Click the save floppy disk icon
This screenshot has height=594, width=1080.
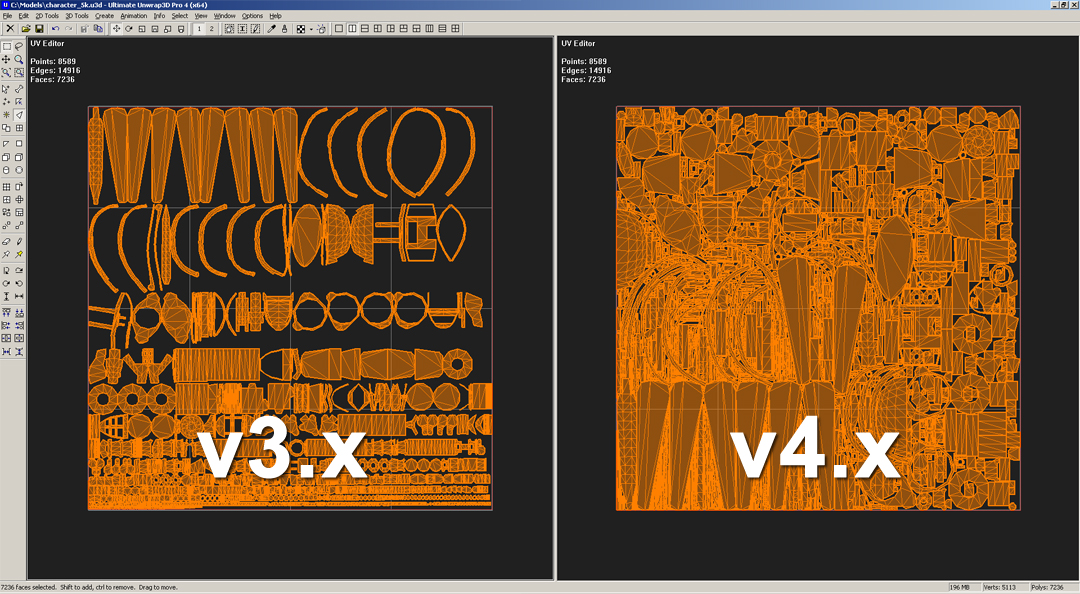coord(39,29)
